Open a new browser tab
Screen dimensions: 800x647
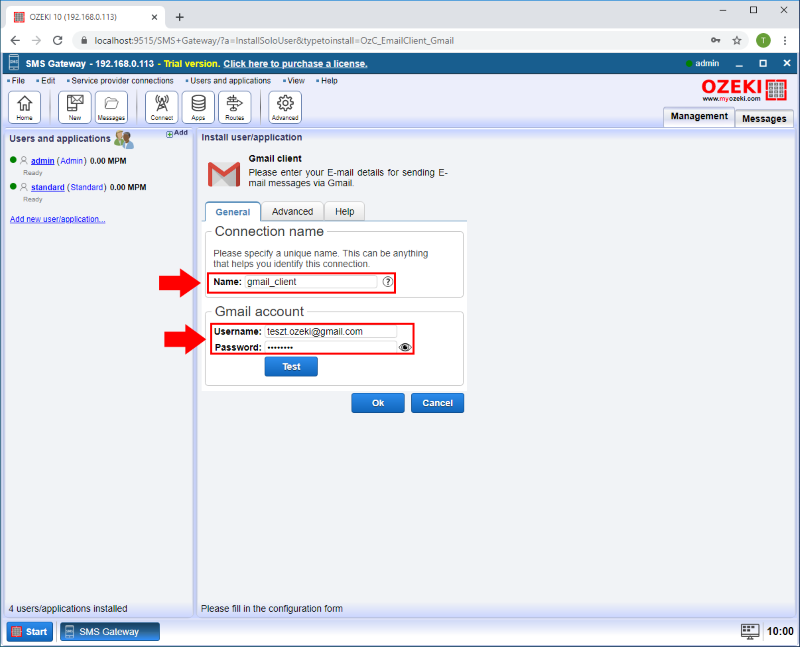coord(180,17)
